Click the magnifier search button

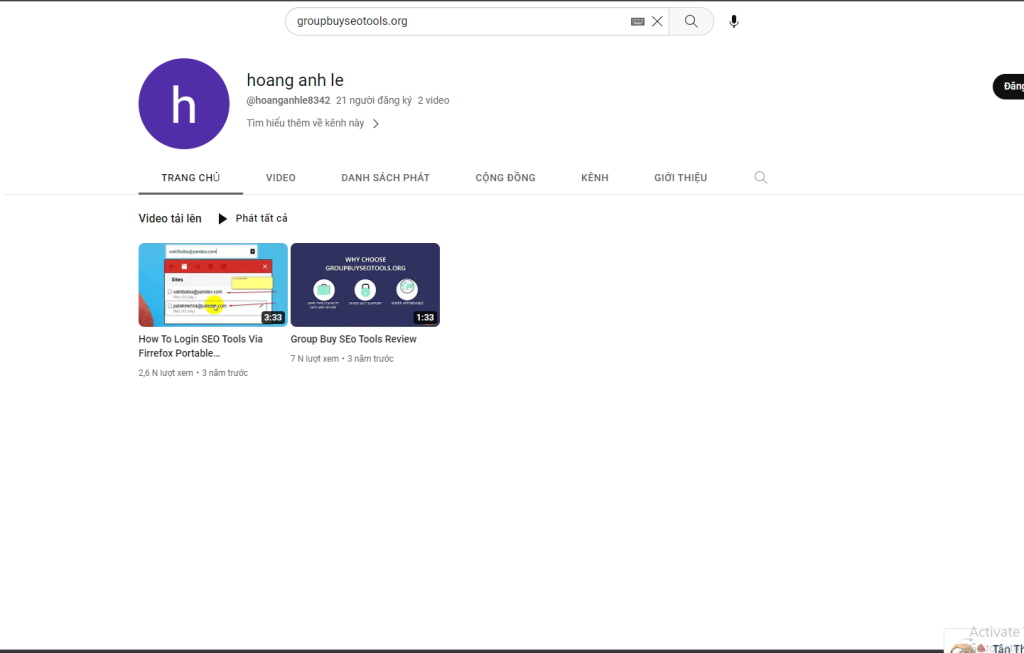tap(691, 22)
